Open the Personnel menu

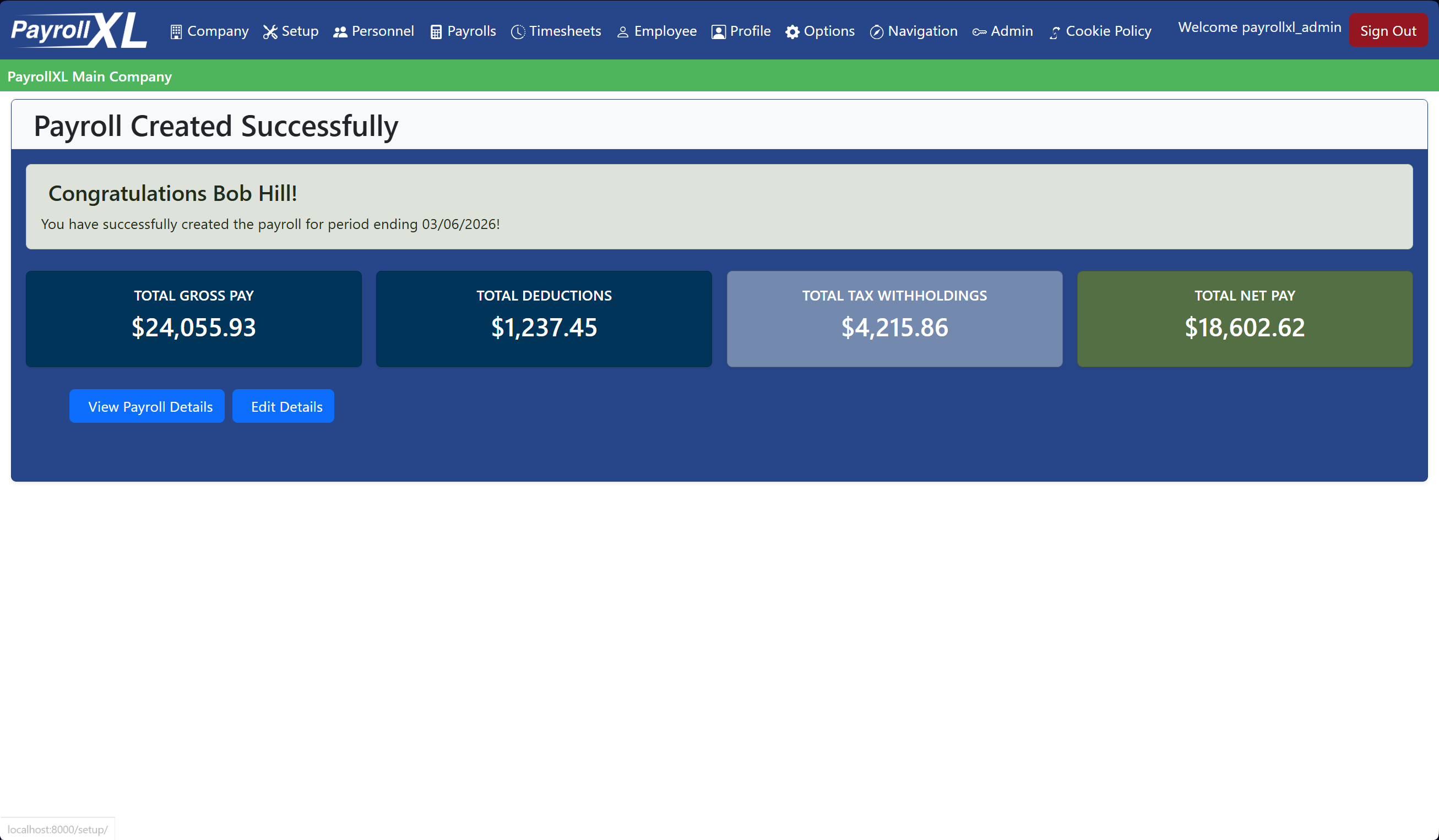(x=373, y=31)
